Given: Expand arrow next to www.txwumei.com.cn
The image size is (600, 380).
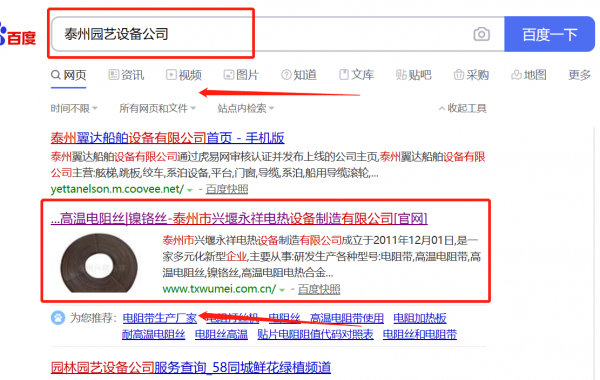Looking at the screenshot, I should pos(282,290).
